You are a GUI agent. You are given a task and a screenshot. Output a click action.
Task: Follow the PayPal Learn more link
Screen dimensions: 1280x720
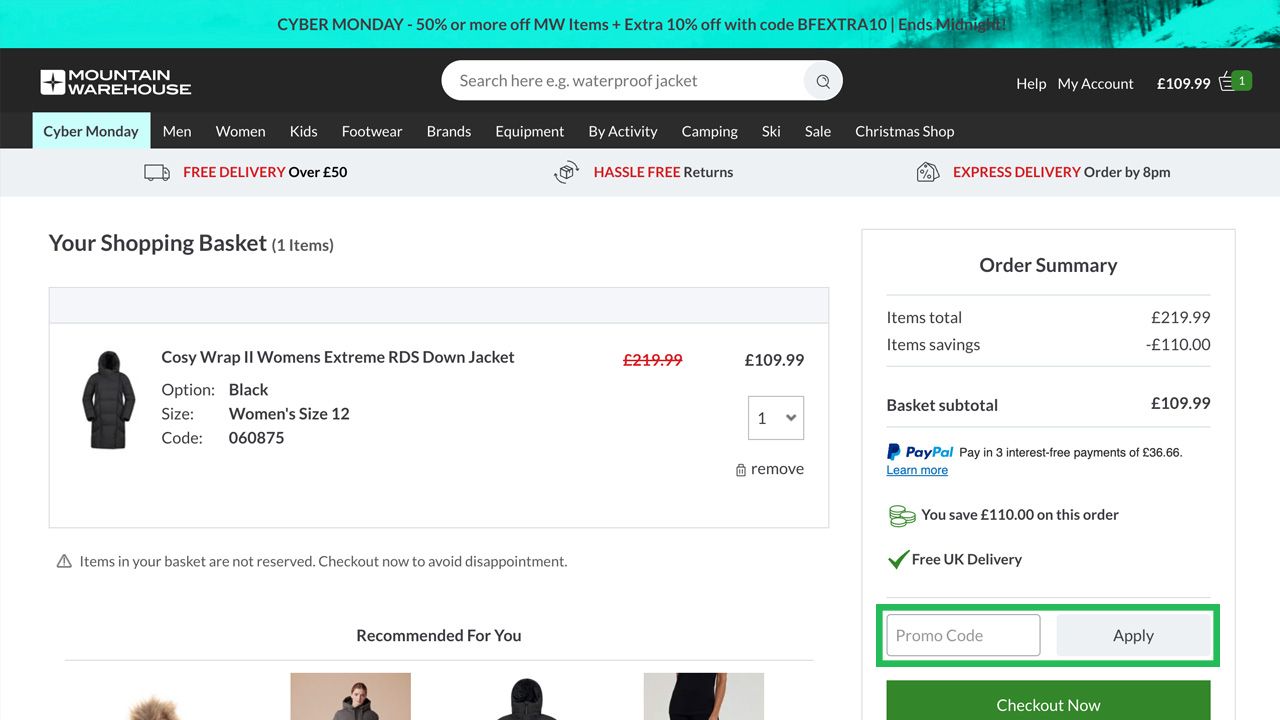tap(917, 470)
